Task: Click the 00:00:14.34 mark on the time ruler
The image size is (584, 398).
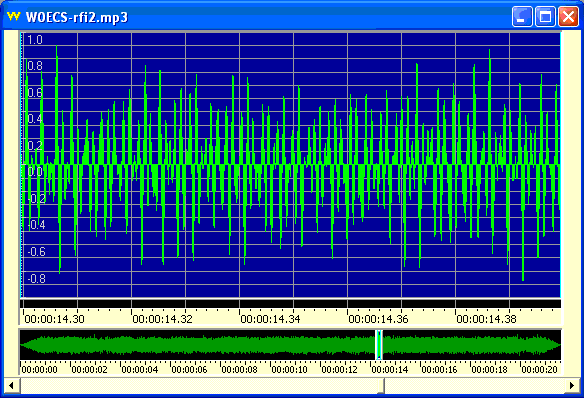Action: pos(270,319)
